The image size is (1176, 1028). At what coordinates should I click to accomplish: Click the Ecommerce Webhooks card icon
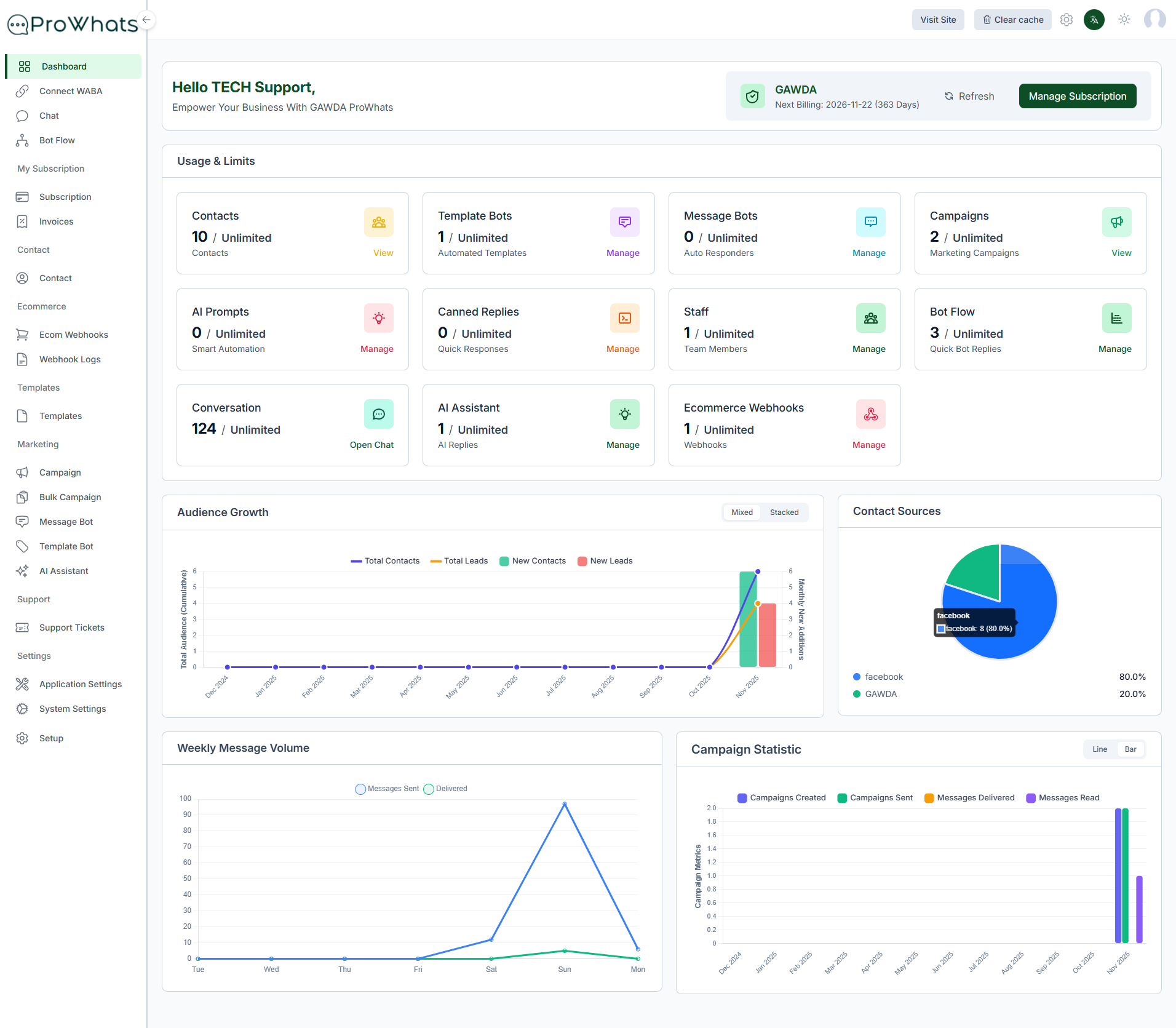point(871,414)
